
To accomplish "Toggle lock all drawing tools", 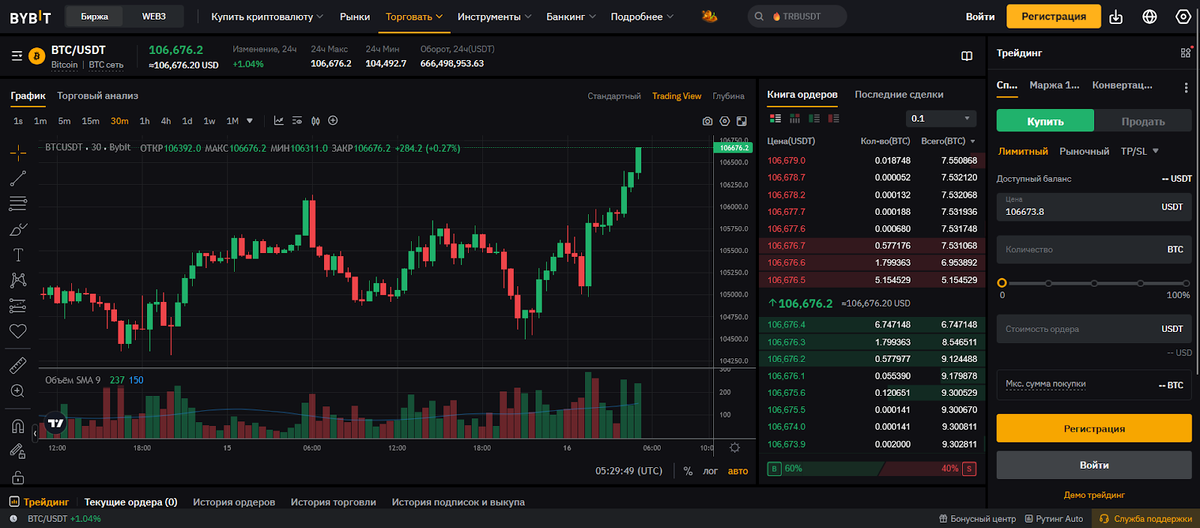I will point(17,477).
